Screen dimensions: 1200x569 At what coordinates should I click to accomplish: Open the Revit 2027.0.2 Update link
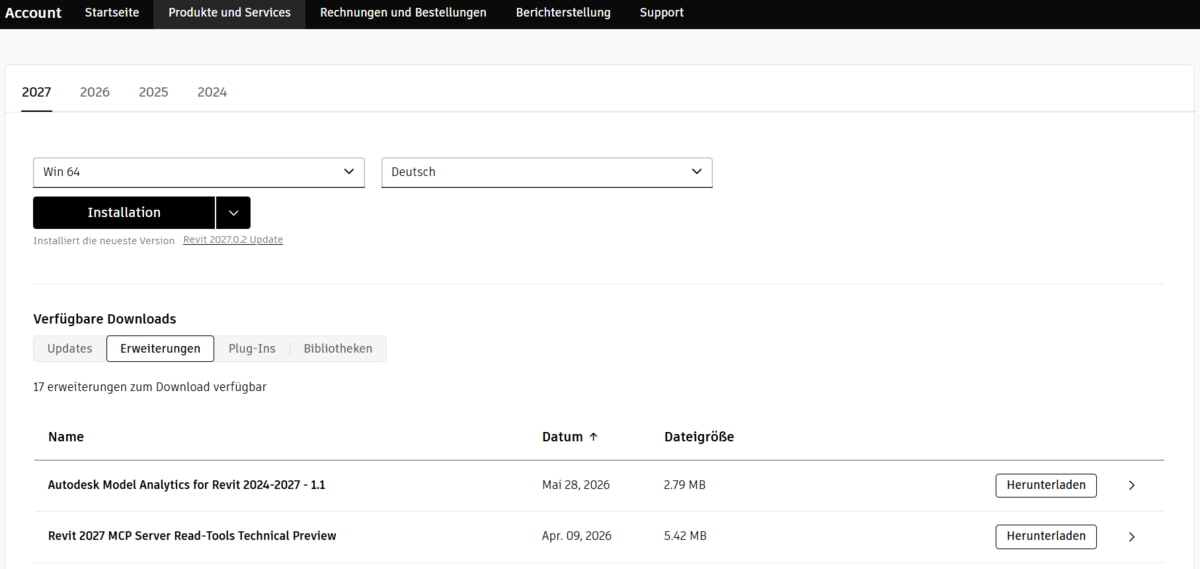click(233, 240)
